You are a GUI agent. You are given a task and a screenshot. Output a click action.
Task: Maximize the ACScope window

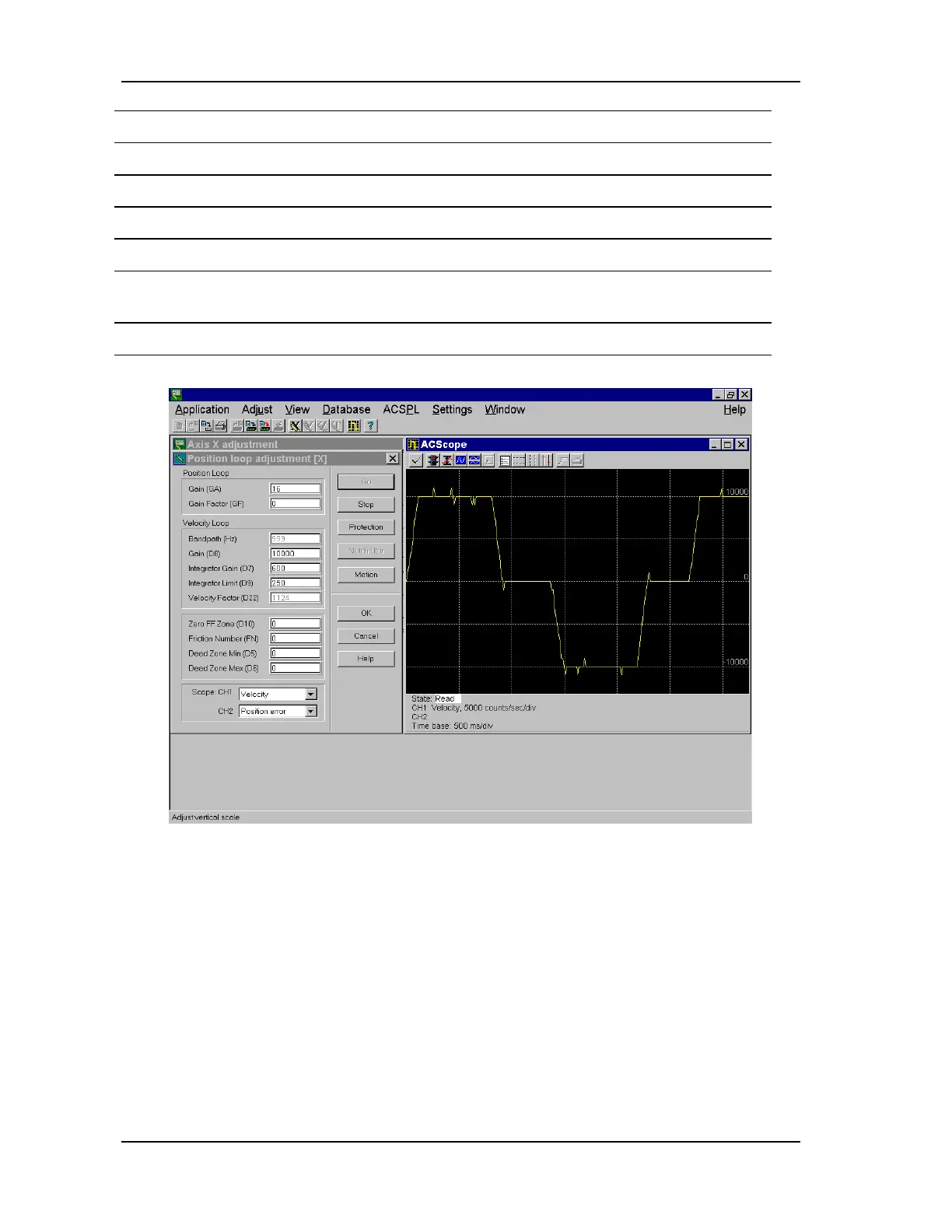pyautogui.click(x=728, y=444)
